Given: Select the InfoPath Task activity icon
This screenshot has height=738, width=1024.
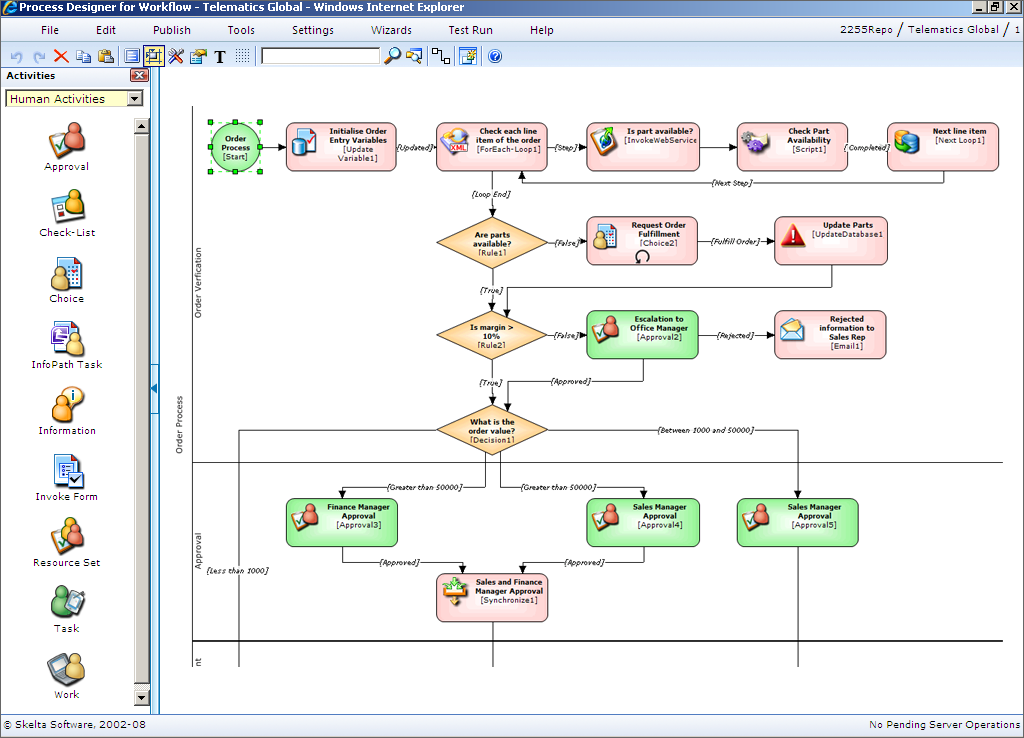Looking at the screenshot, I should pyautogui.click(x=67, y=339).
